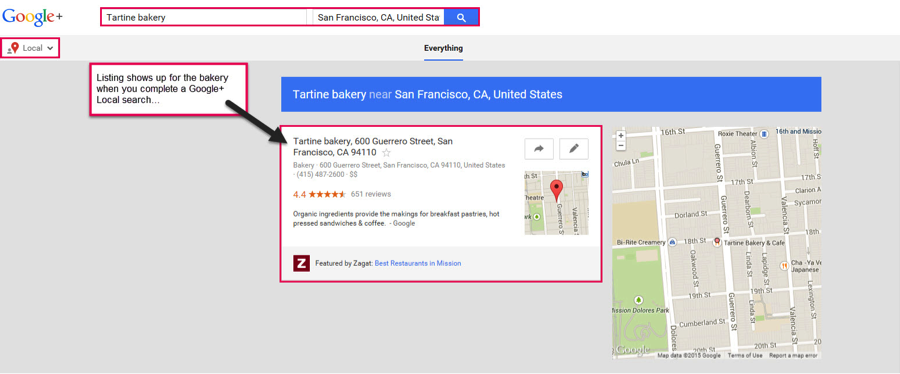Open the small map thumbnail with red pin
The image size is (900, 374).
pyautogui.click(x=556, y=202)
